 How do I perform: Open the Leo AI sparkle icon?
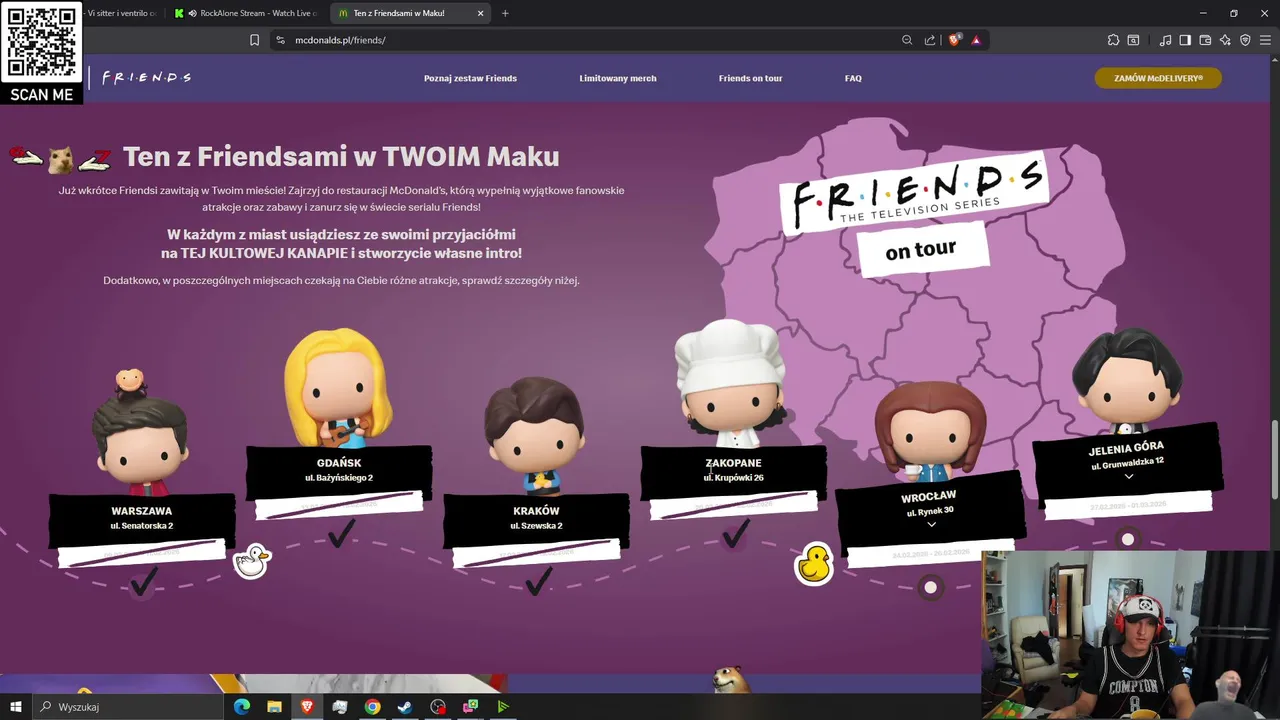coord(1226,40)
